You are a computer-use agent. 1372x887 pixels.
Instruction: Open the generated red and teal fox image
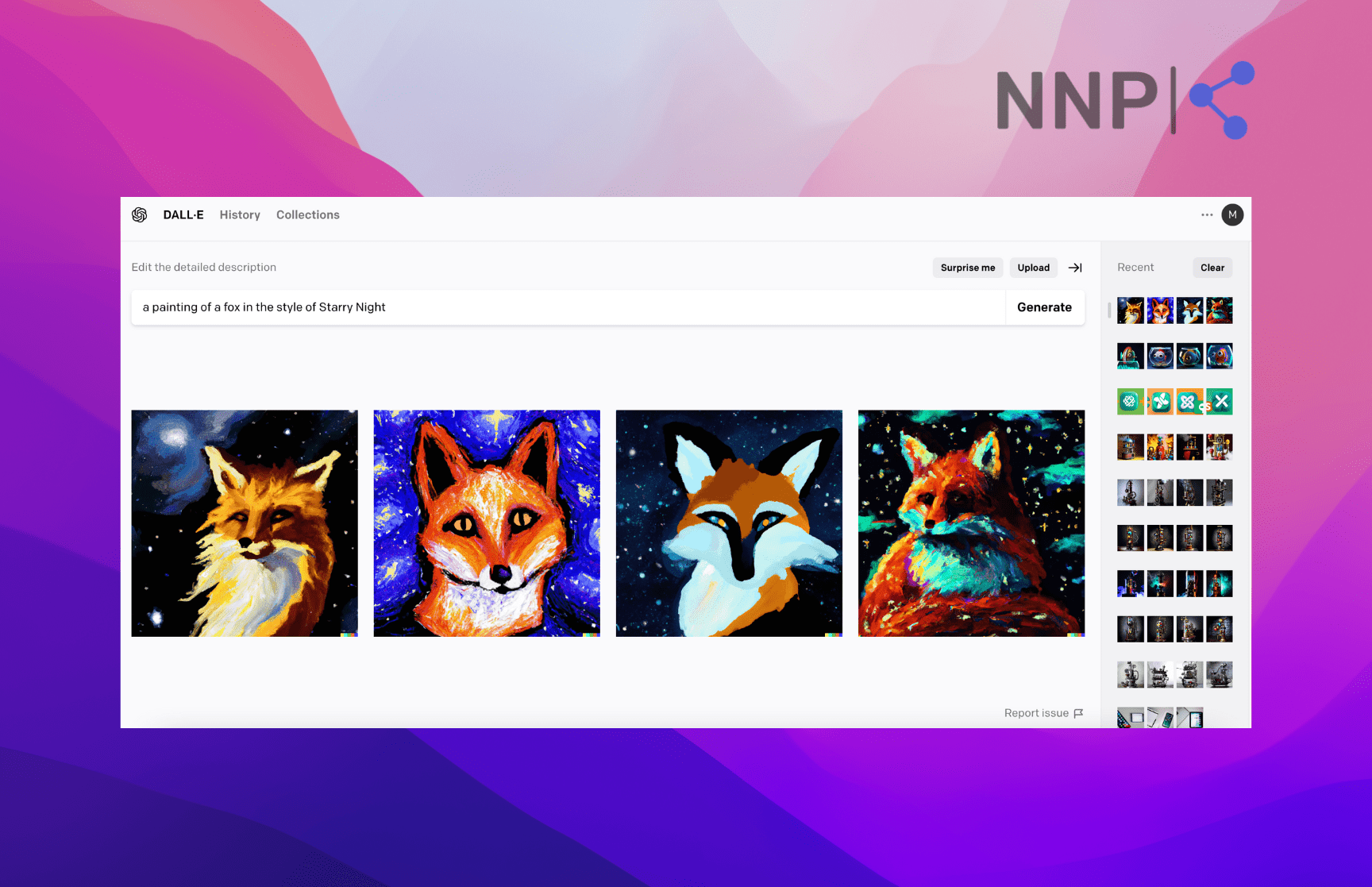point(971,523)
